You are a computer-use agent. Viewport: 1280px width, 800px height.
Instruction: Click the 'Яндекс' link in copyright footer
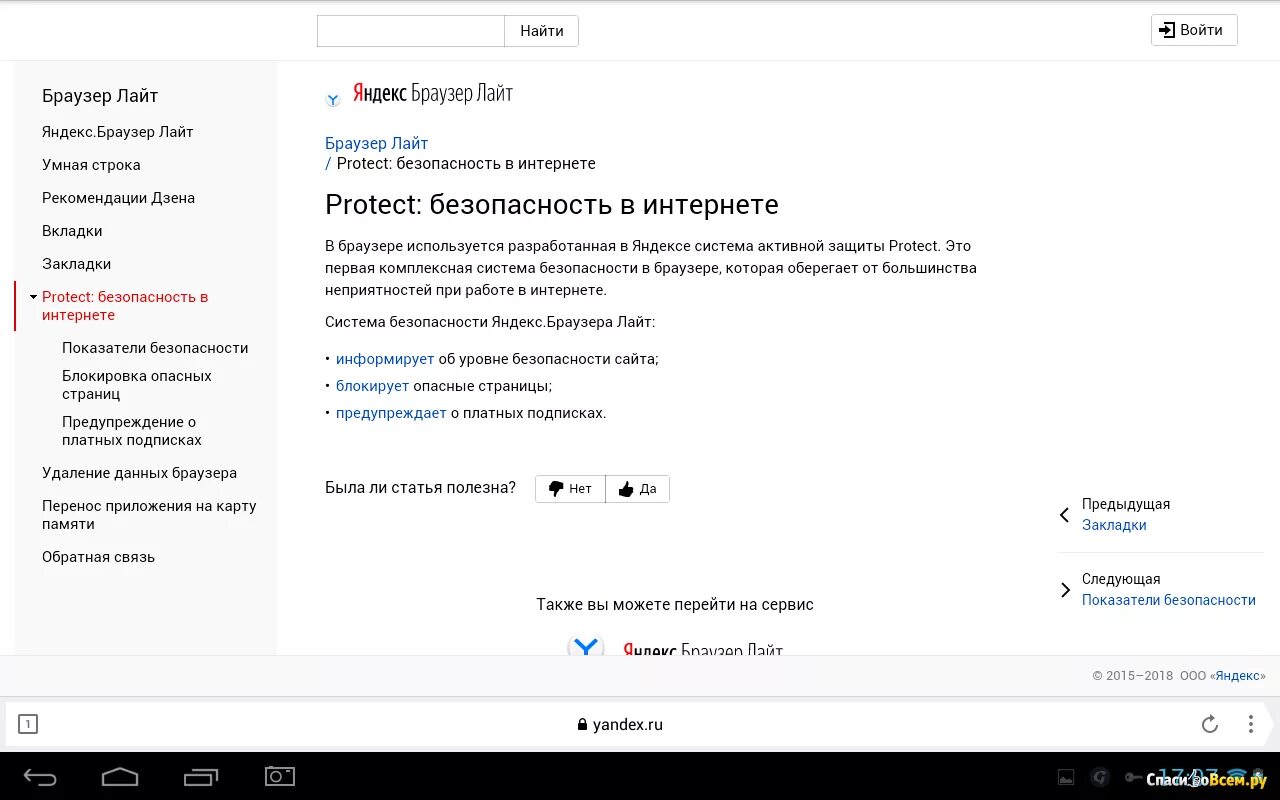pyautogui.click(x=1238, y=676)
